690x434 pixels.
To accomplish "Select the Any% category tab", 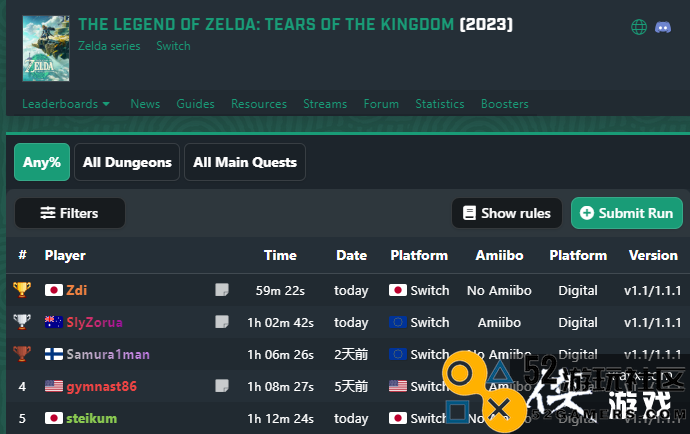I will pos(42,162).
